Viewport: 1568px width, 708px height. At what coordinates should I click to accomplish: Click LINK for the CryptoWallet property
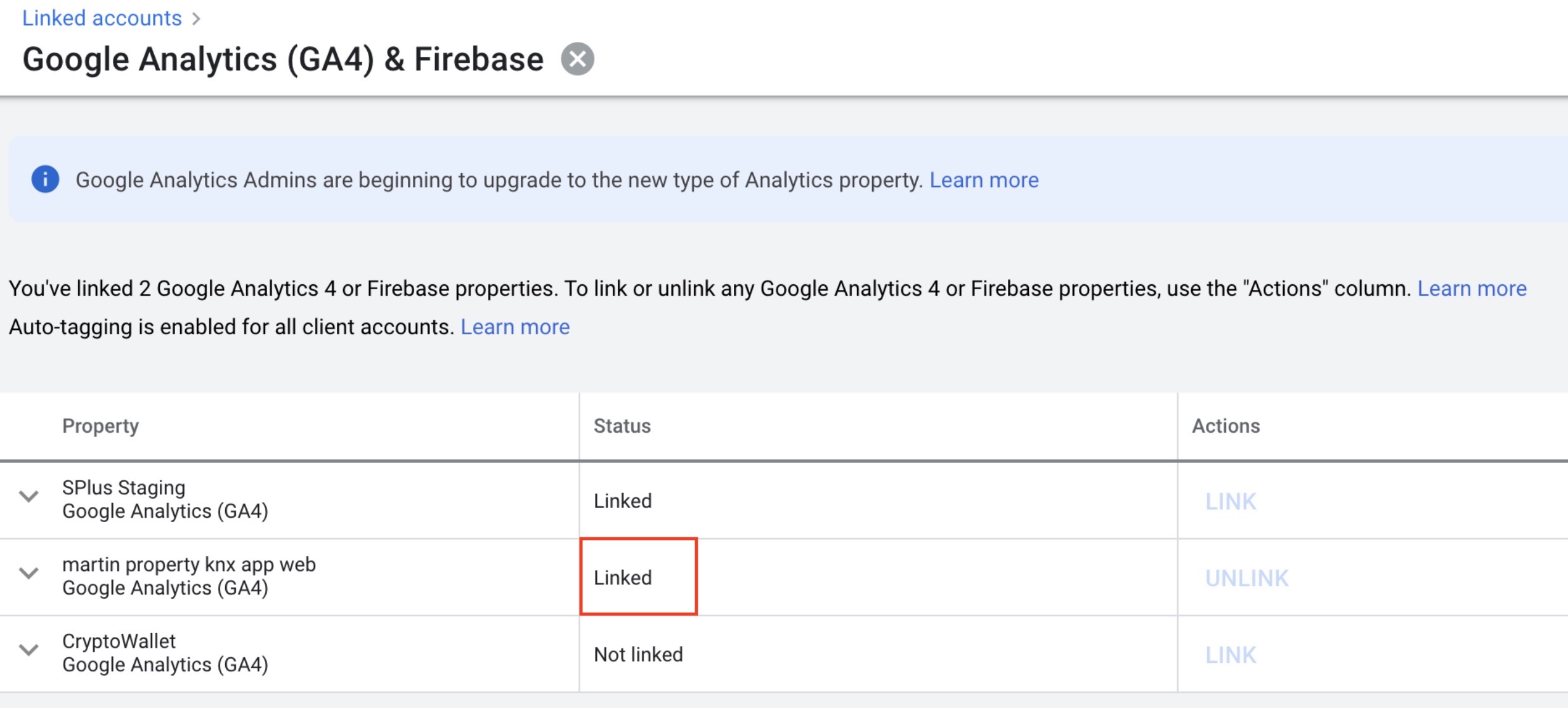click(1230, 655)
